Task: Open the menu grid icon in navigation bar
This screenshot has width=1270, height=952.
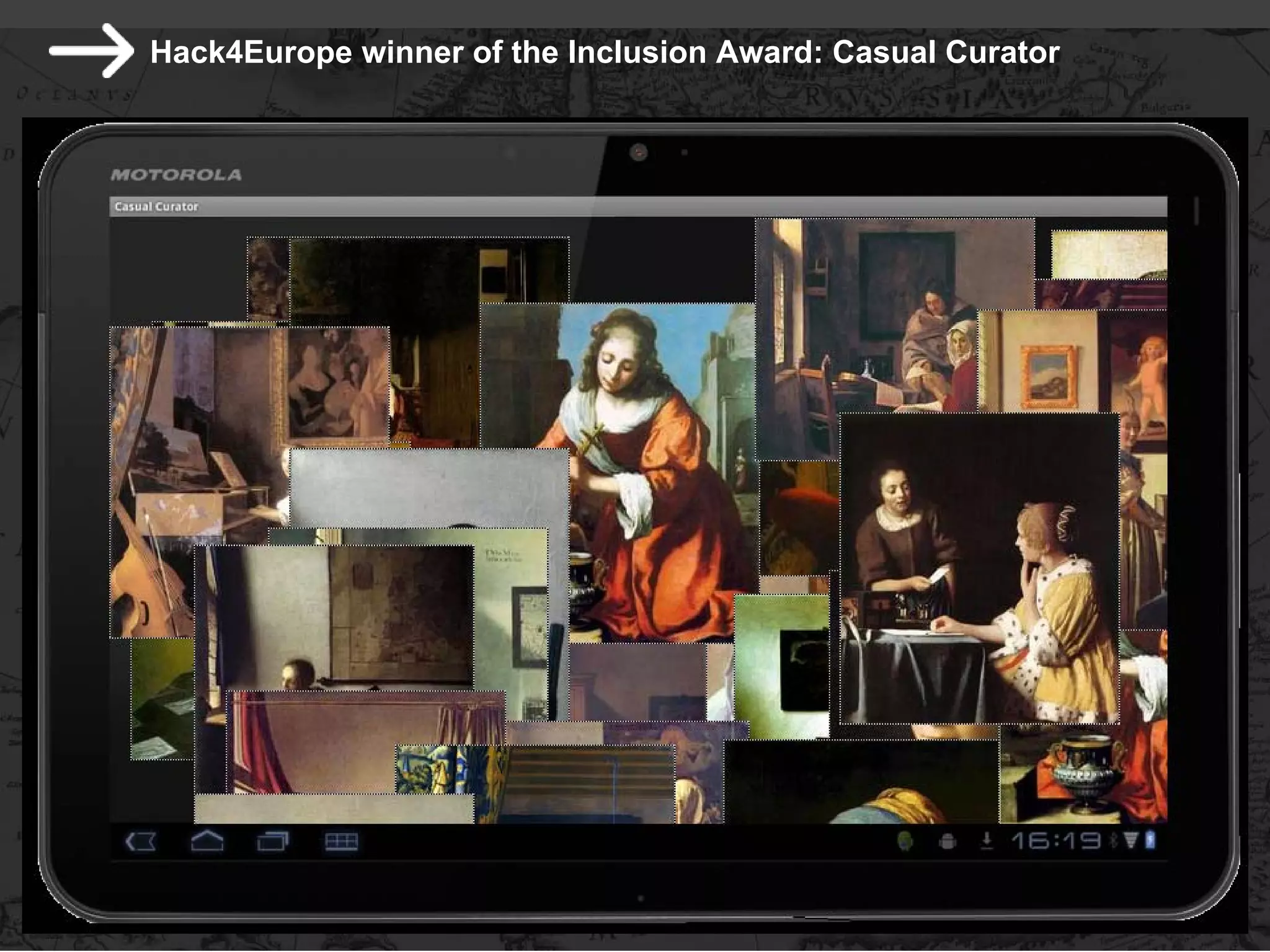Action: (341, 842)
